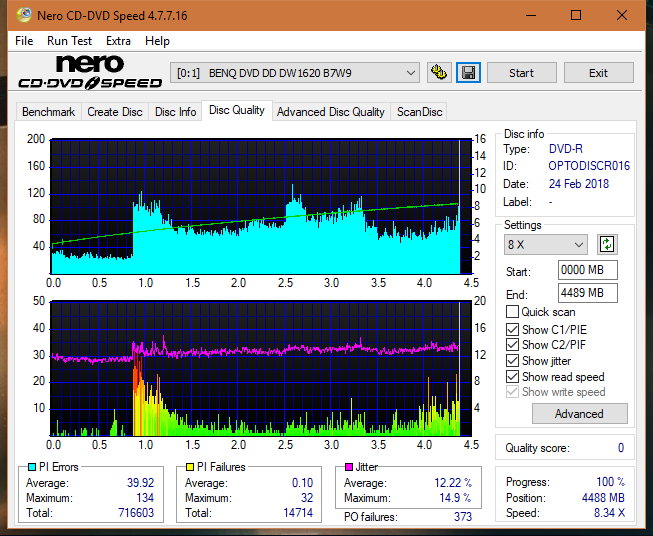Viewport: 653px width, 536px height.
Task: Toggle Show jitter checkbox
Action: tap(512, 361)
